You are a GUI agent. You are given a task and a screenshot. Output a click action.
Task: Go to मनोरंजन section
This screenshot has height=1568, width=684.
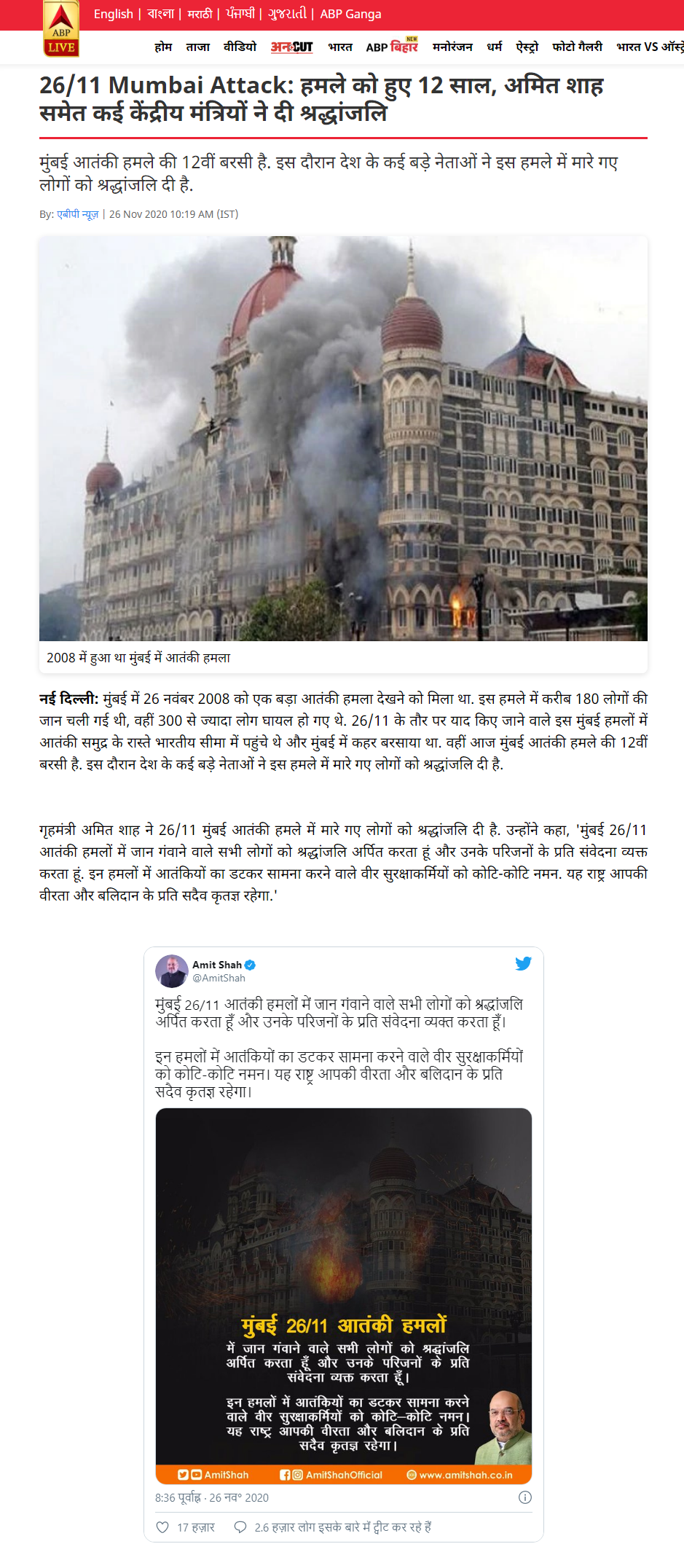(452, 47)
